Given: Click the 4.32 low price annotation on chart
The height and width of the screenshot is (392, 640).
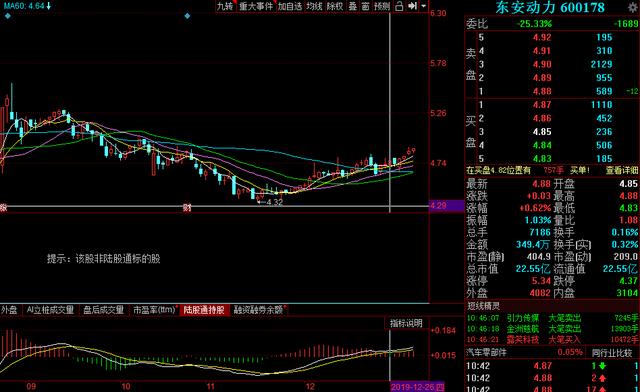Looking at the screenshot, I should [274, 202].
